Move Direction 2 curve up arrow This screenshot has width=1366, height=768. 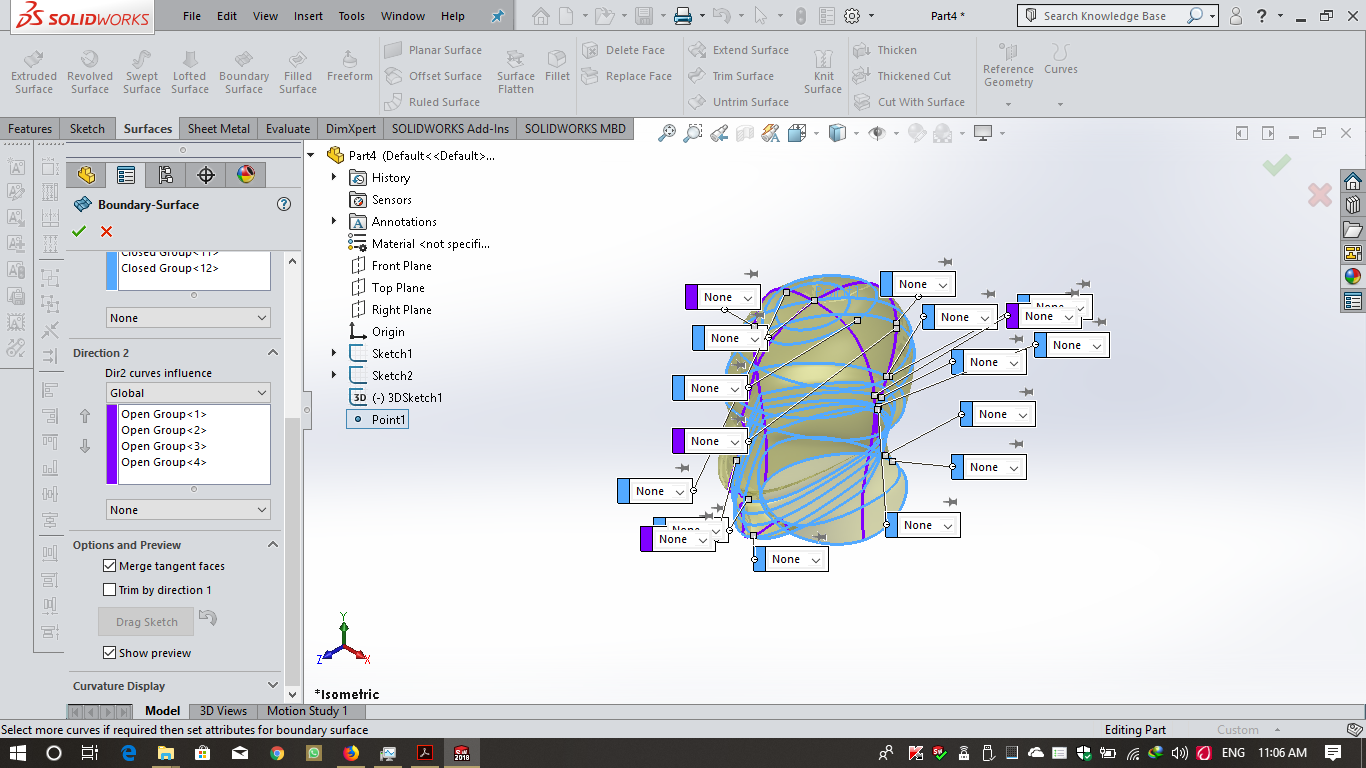click(x=85, y=416)
